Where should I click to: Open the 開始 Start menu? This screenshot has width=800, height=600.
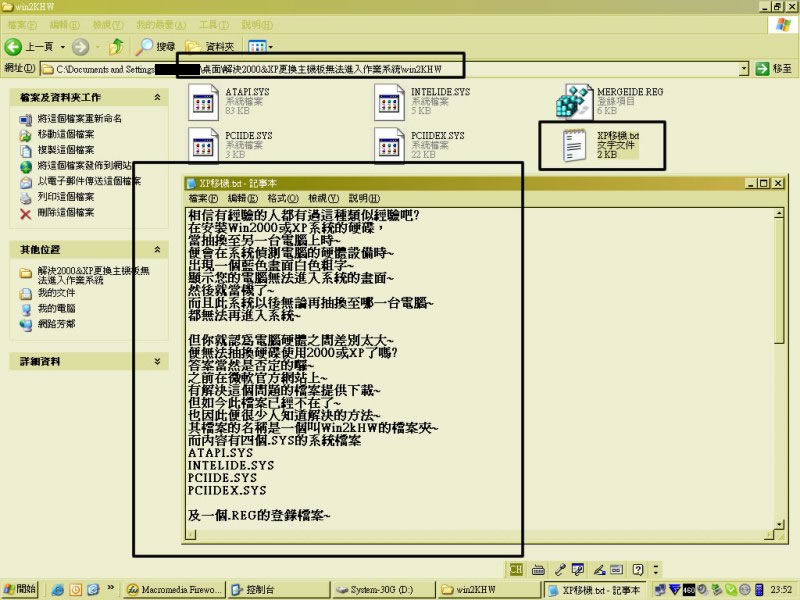20,589
